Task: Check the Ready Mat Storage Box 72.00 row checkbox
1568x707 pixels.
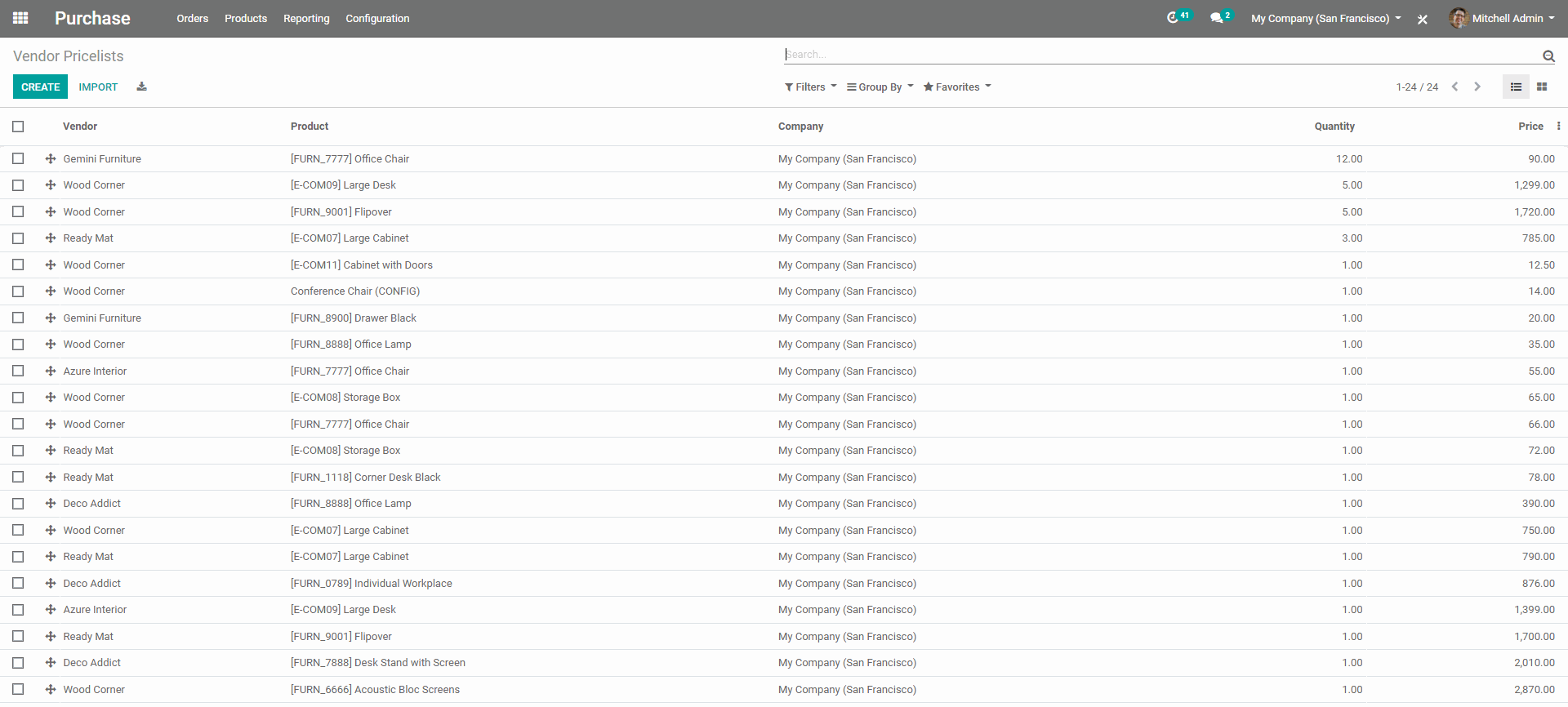Action: pyautogui.click(x=18, y=451)
